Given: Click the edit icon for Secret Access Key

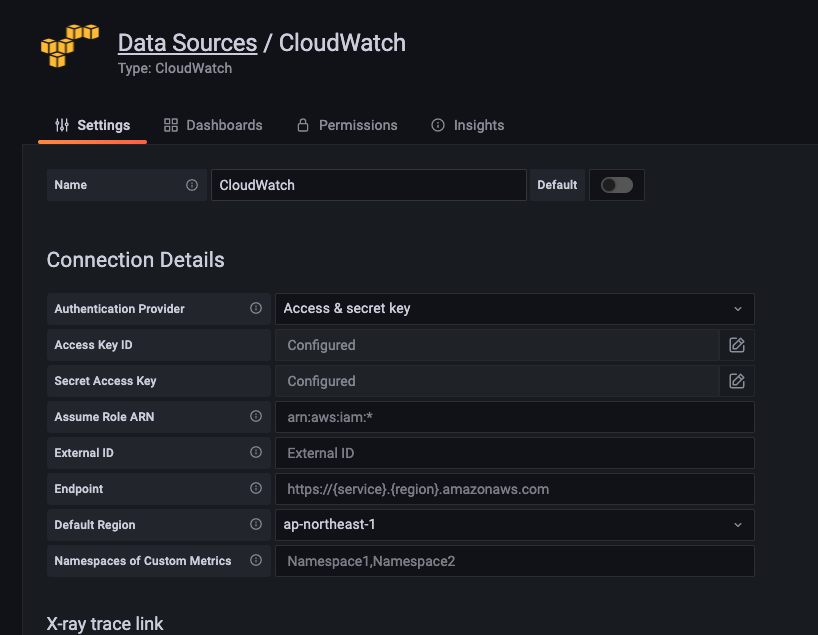Looking at the screenshot, I should click(x=737, y=381).
